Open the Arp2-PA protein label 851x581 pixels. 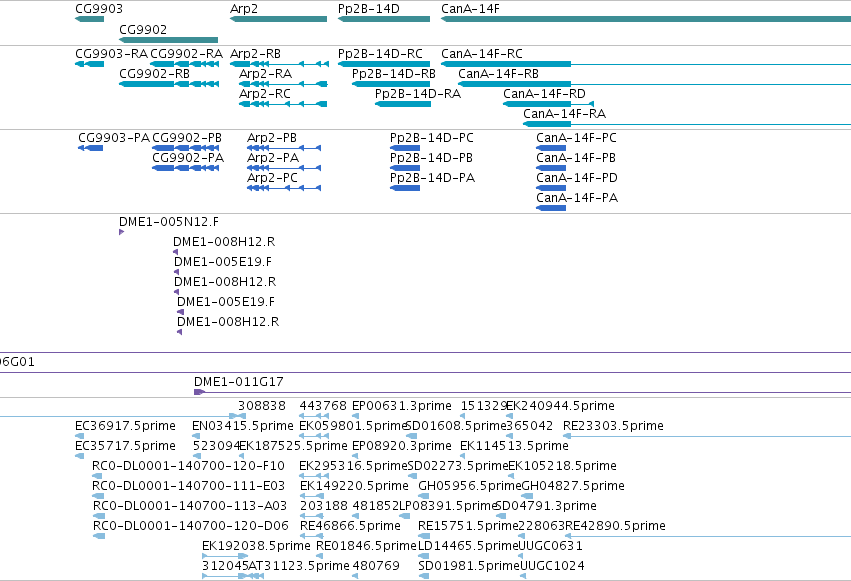coord(273,158)
